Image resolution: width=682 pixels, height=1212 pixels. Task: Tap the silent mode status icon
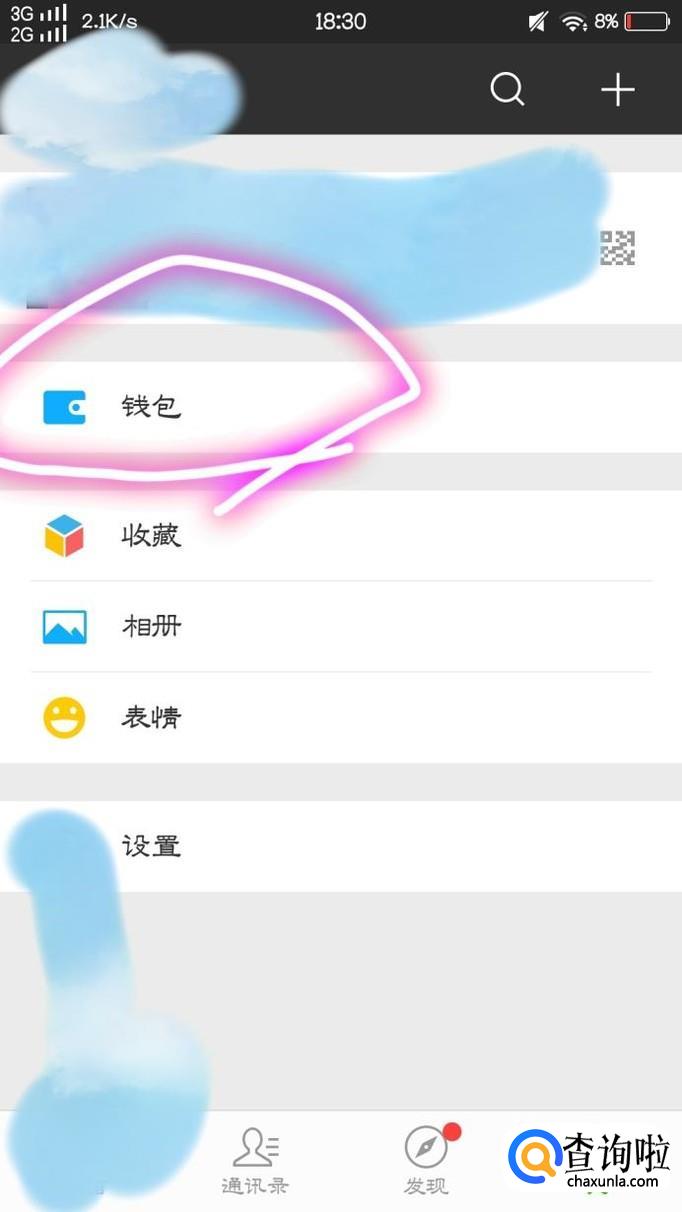click(538, 21)
